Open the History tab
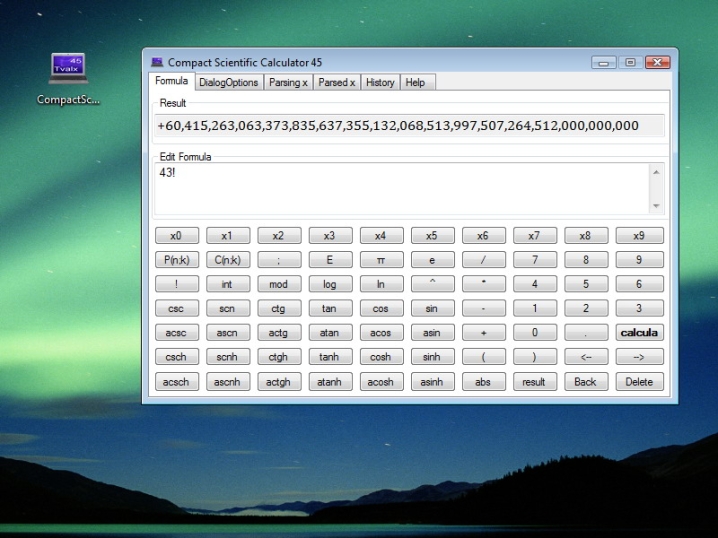Screen dimensions: 718x538 point(380,83)
